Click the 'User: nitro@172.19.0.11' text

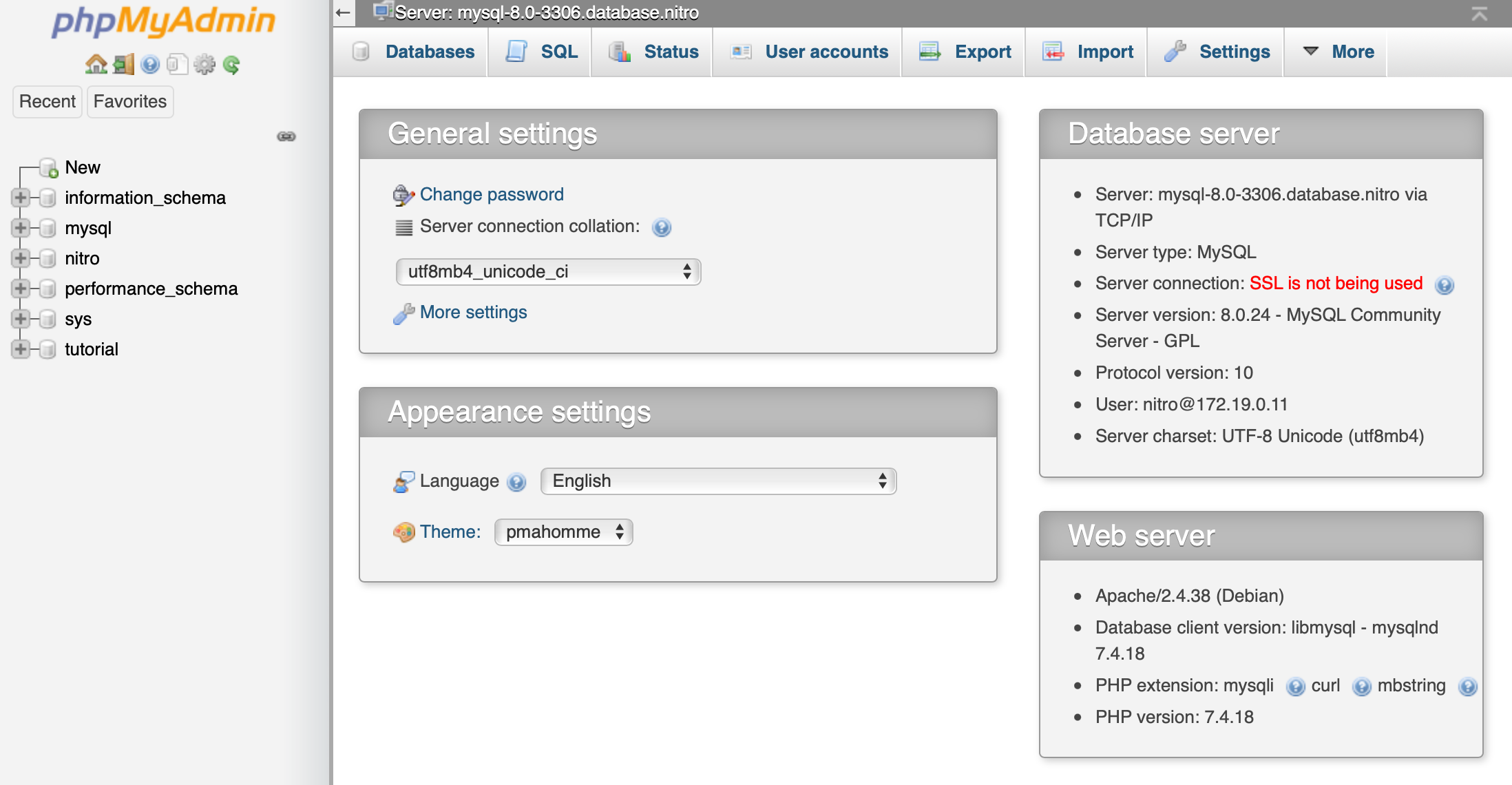[x=1192, y=404]
